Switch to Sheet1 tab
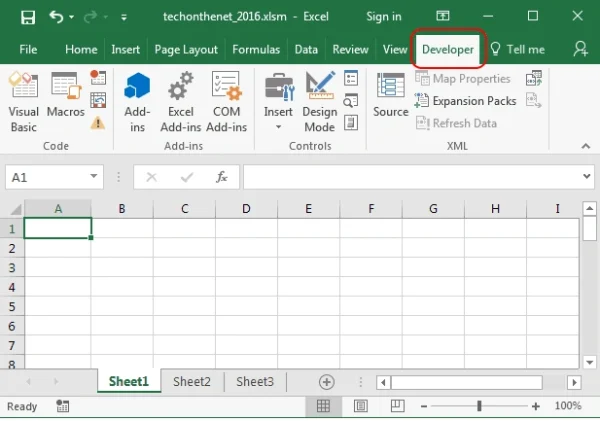 click(x=129, y=381)
